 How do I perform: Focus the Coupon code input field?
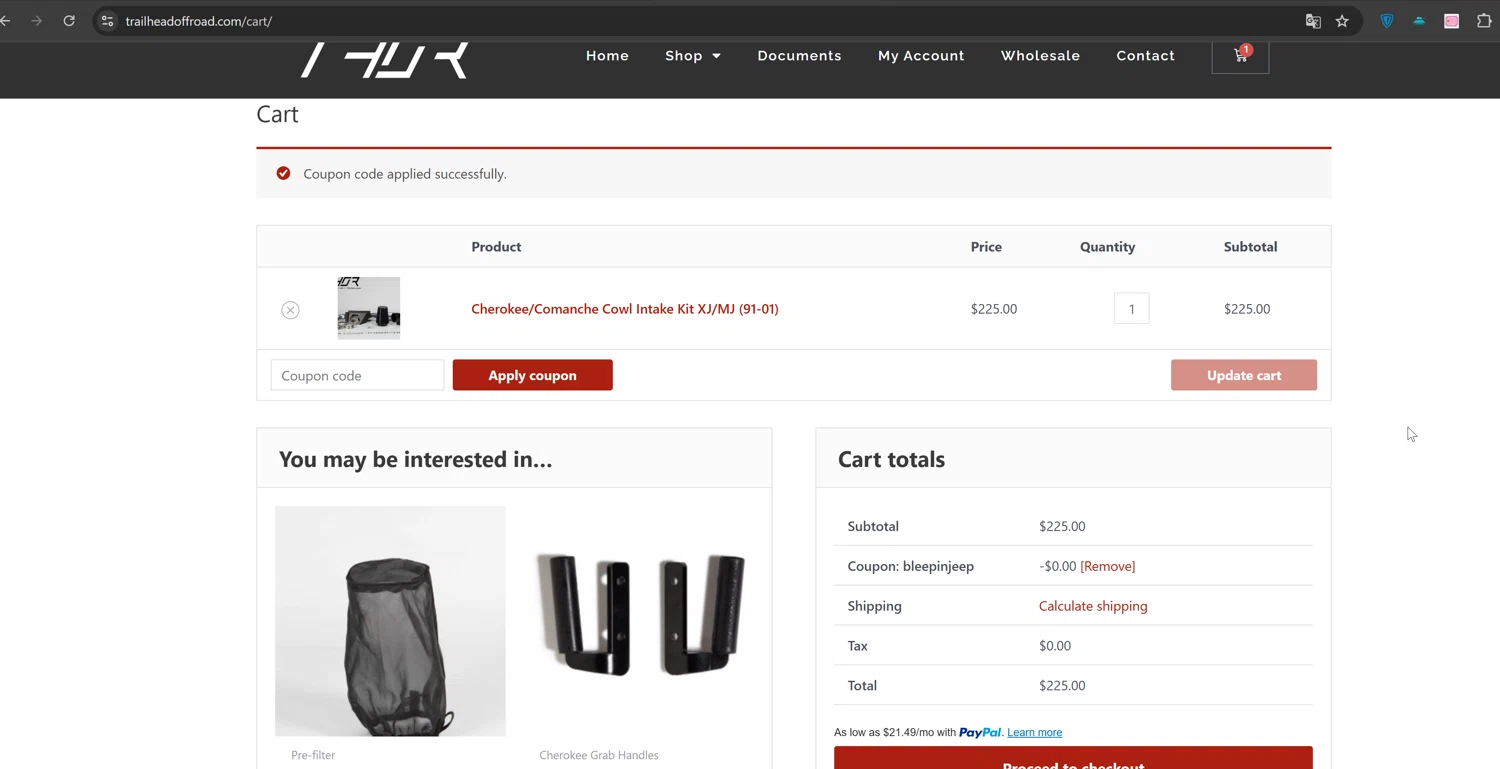(x=357, y=375)
